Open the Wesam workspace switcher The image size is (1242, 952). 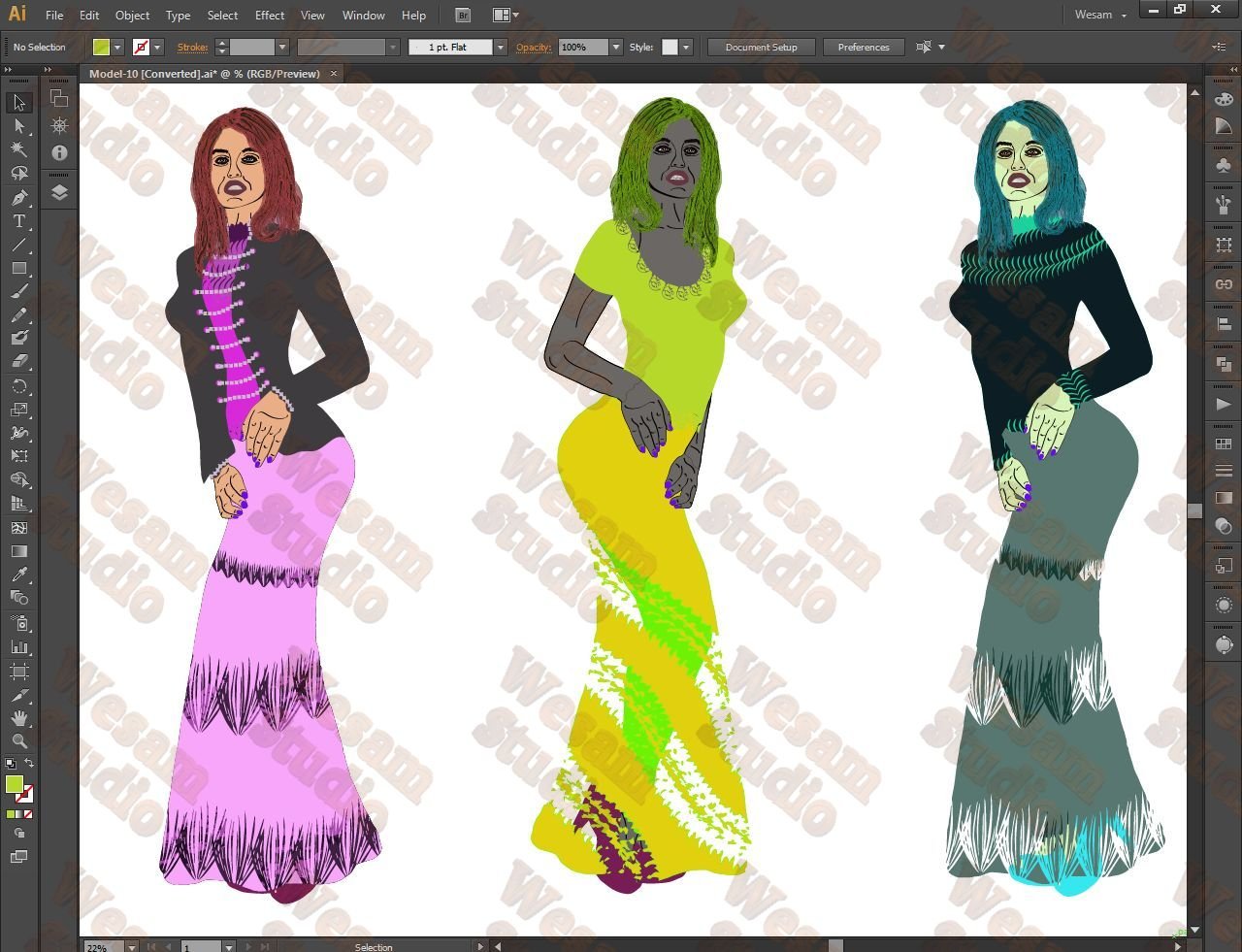(x=1100, y=16)
